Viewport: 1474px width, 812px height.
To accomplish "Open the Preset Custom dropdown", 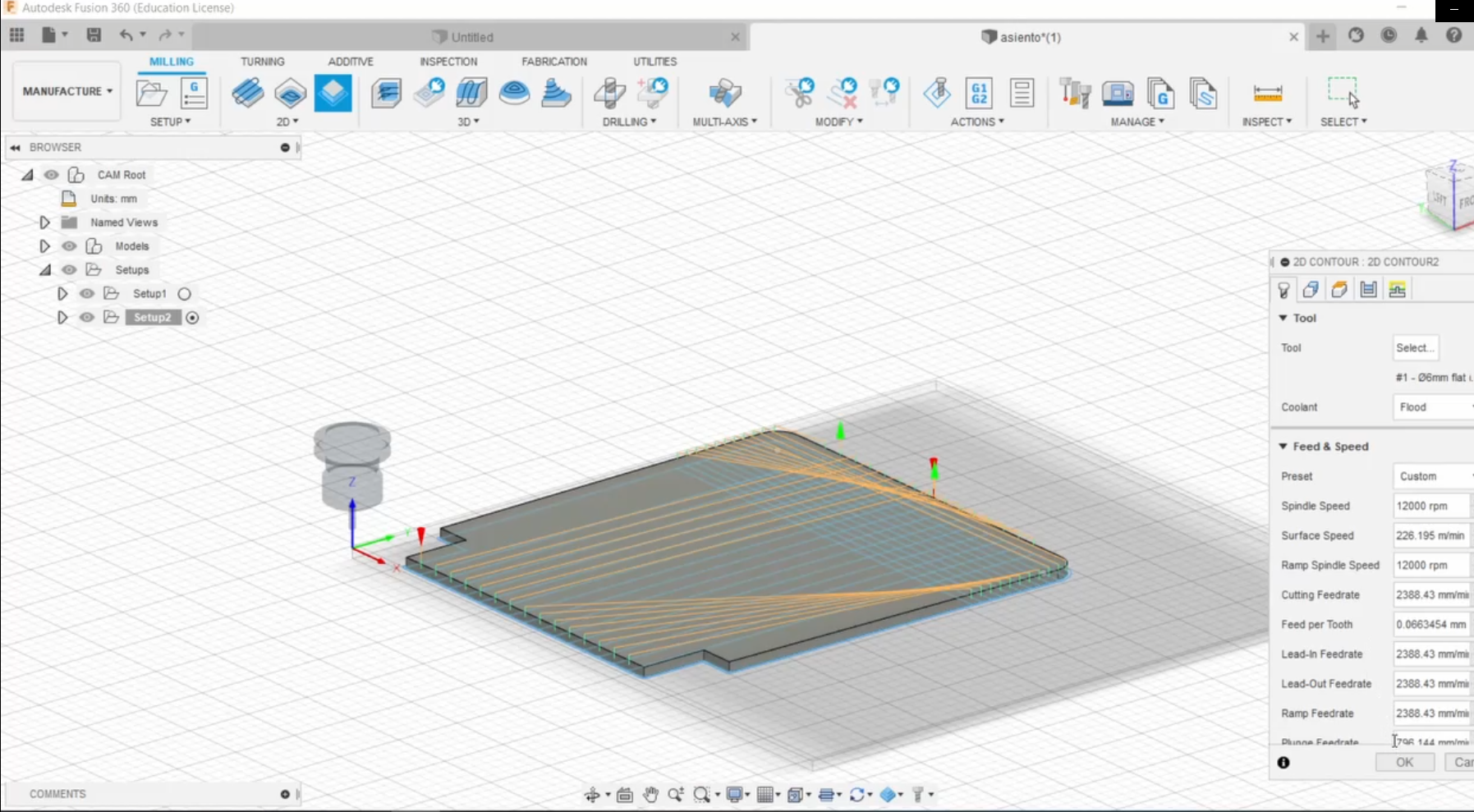I will (1433, 476).
